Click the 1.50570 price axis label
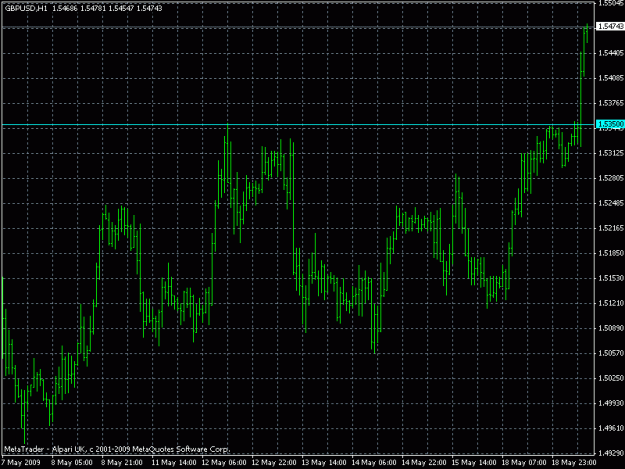This screenshot has width=625, height=469. tap(611, 353)
